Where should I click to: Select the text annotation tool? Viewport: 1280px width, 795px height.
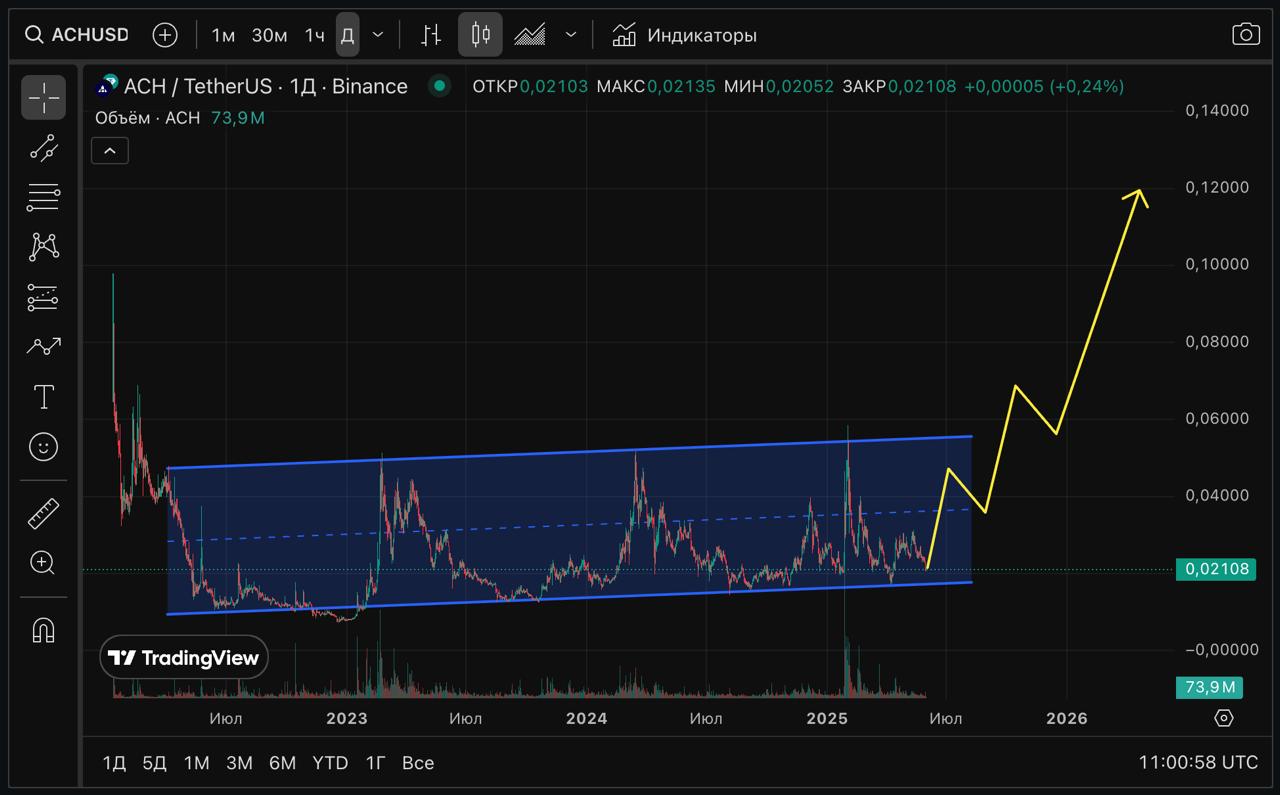(44, 396)
